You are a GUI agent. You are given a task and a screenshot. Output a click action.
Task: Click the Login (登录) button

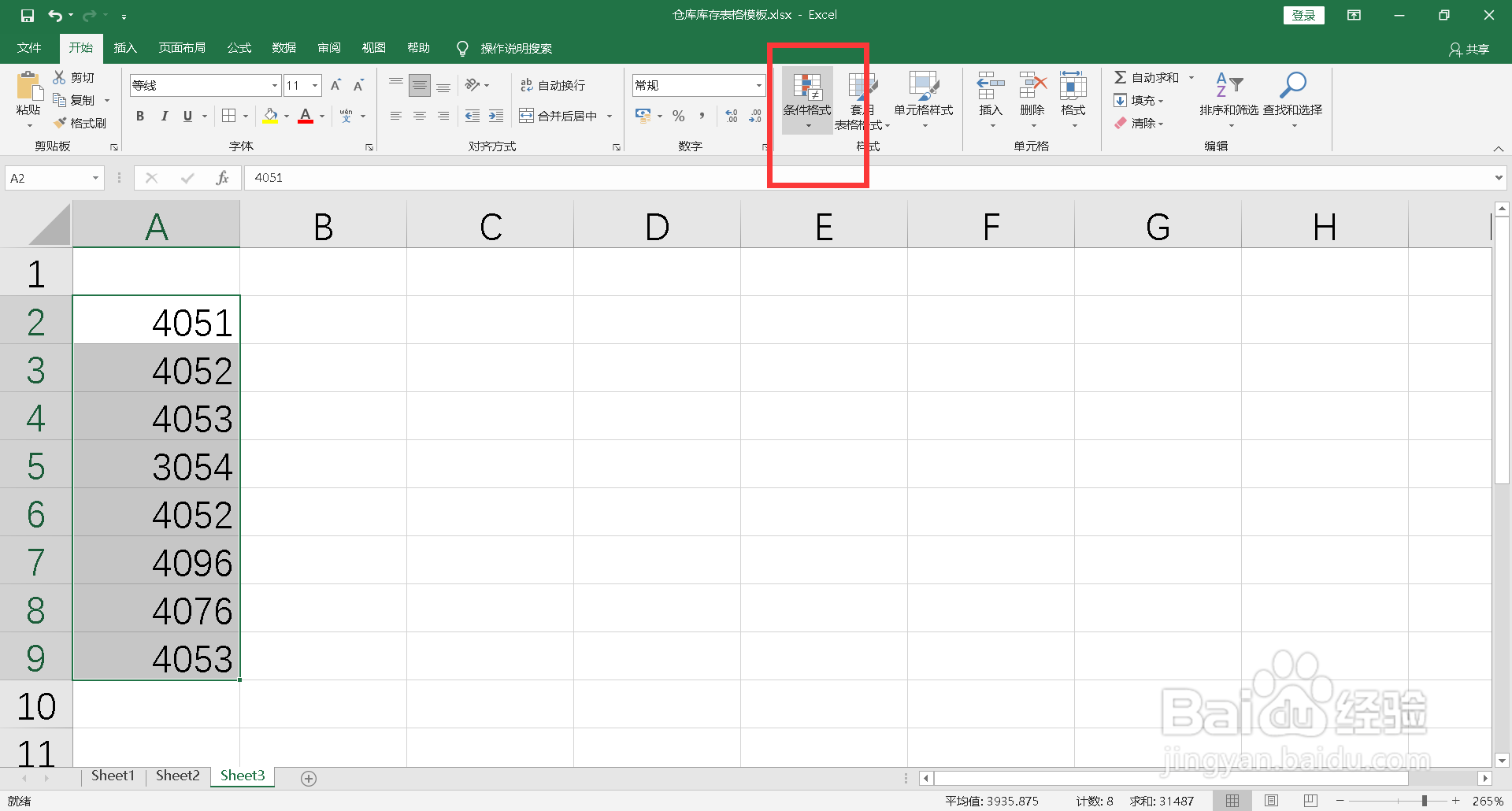(1303, 15)
